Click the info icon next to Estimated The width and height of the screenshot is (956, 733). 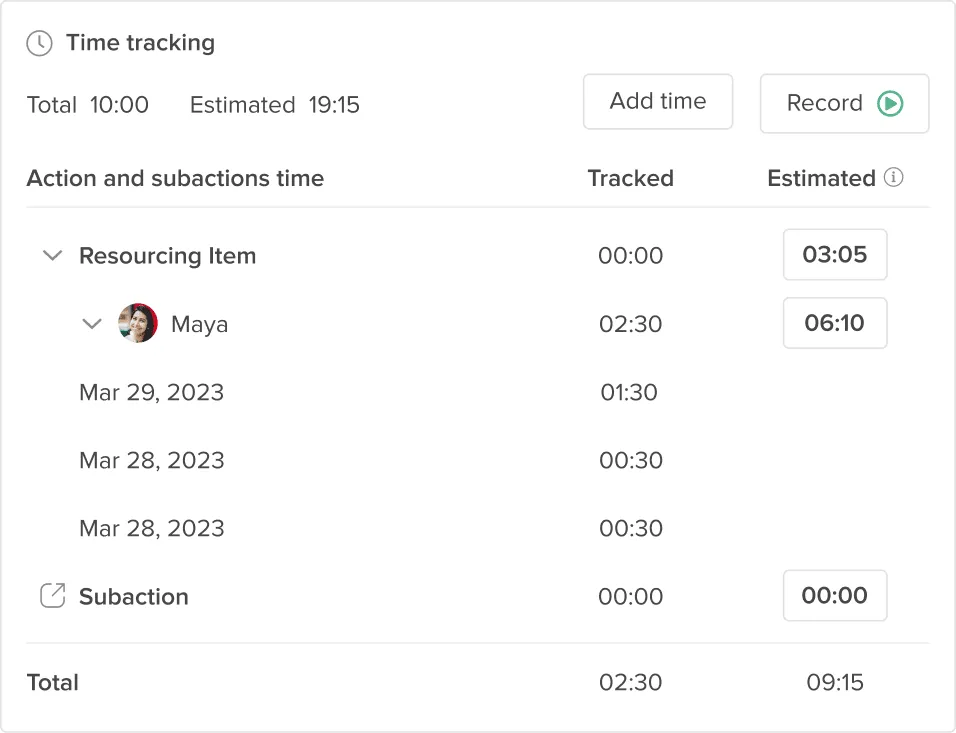click(x=894, y=177)
